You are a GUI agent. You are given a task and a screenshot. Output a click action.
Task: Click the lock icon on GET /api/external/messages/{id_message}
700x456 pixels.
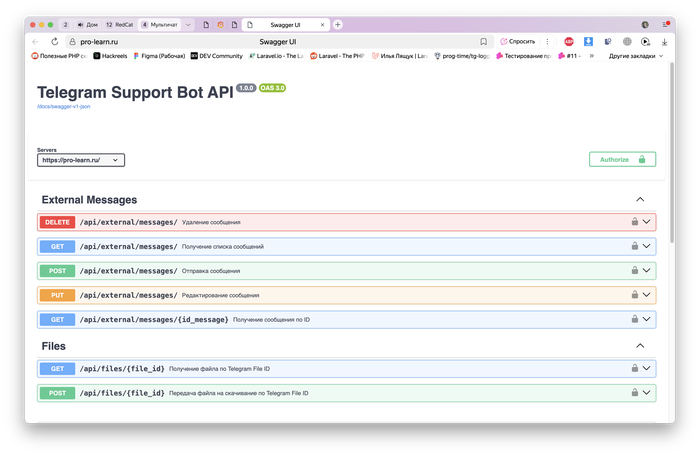tap(634, 319)
